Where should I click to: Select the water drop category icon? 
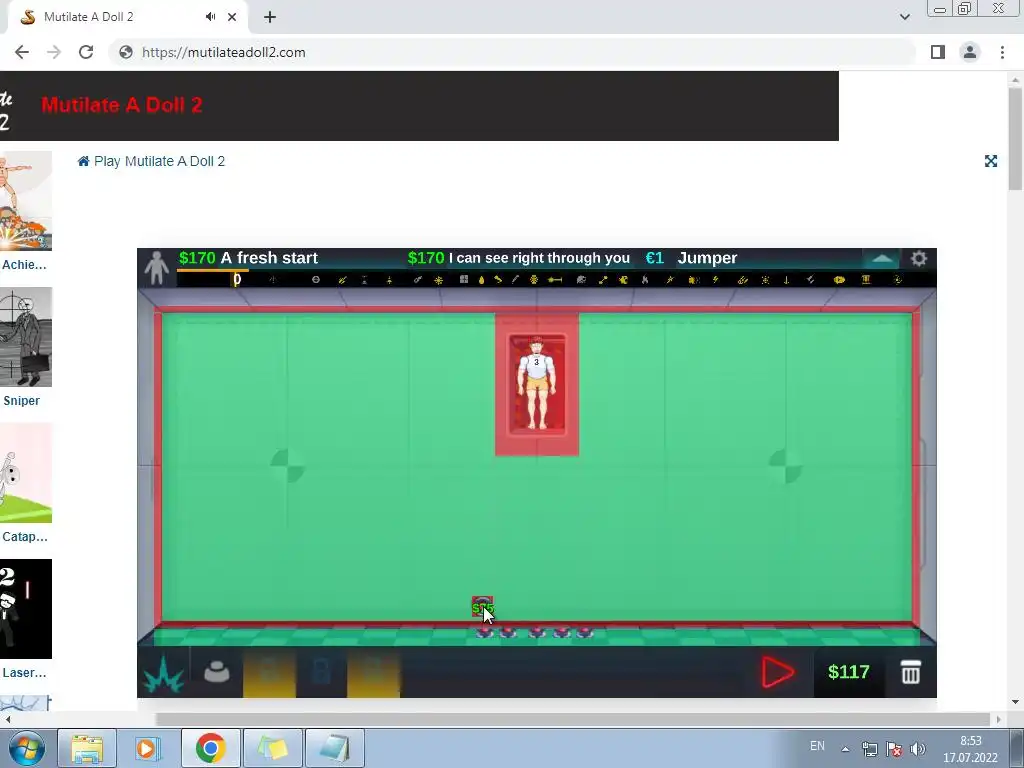481,280
